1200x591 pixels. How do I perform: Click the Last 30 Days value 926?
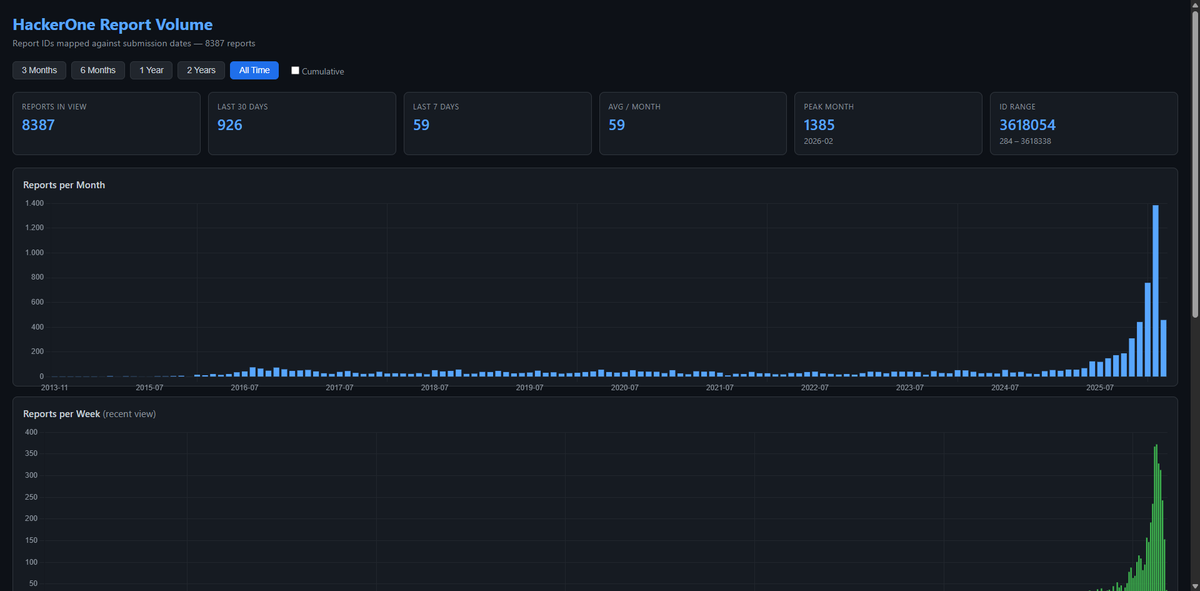click(230, 125)
